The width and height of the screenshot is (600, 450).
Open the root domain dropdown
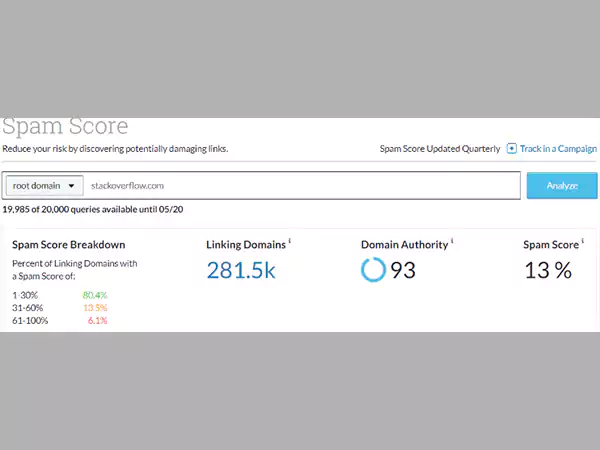coord(43,186)
